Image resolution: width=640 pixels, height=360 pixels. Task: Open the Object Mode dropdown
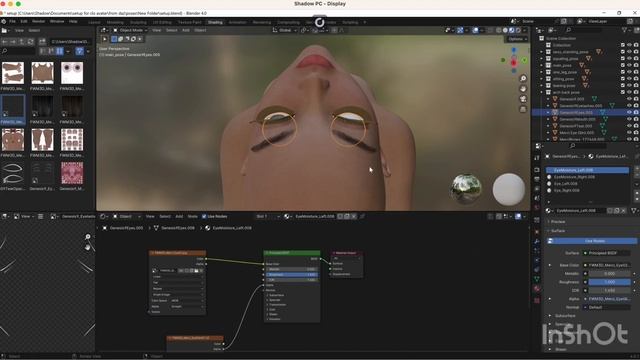click(x=130, y=30)
